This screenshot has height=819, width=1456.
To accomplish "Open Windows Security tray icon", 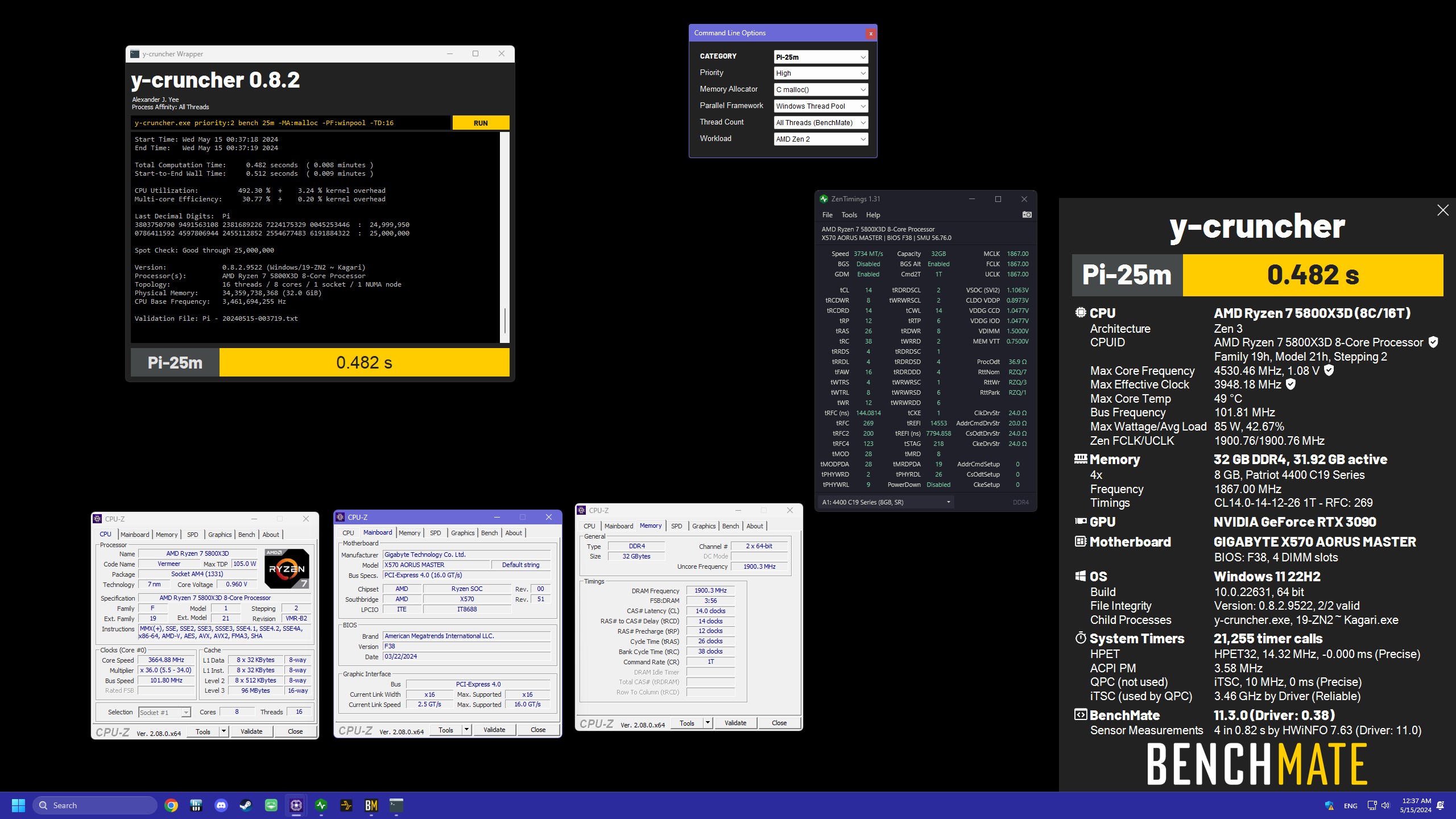I will click(1329, 805).
